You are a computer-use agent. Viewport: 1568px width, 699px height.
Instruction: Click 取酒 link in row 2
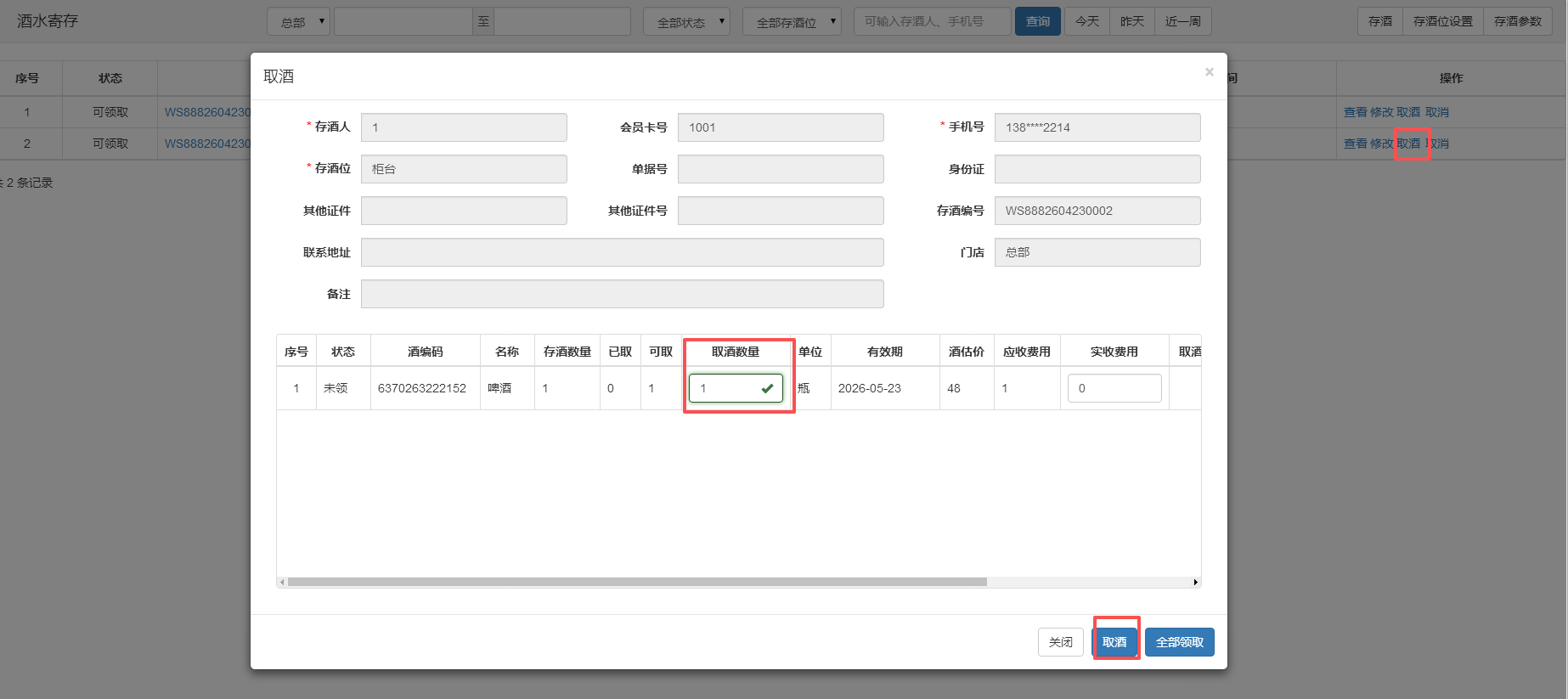tap(1408, 144)
